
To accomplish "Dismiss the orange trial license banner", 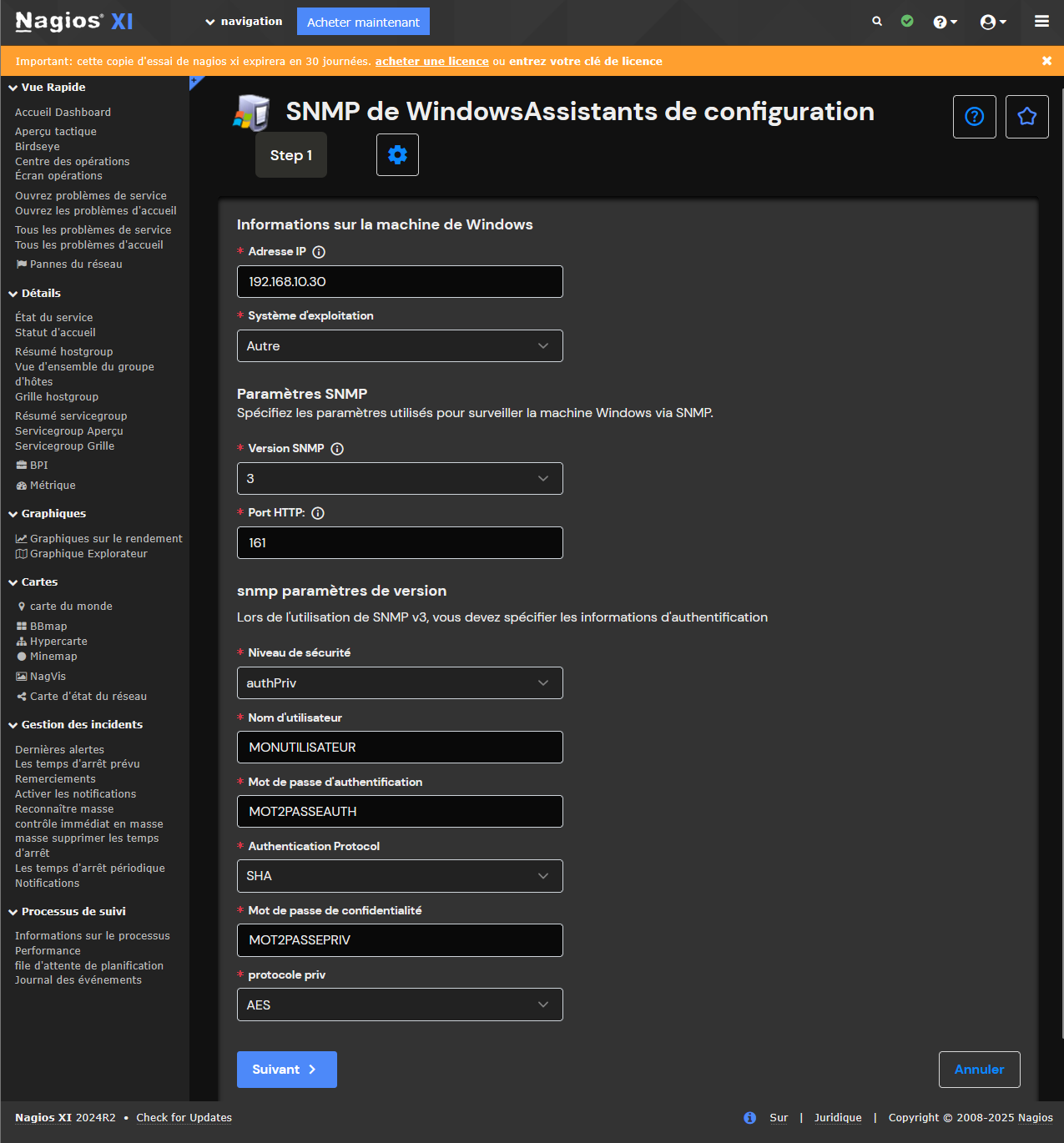I will pyautogui.click(x=1046, y=61).
